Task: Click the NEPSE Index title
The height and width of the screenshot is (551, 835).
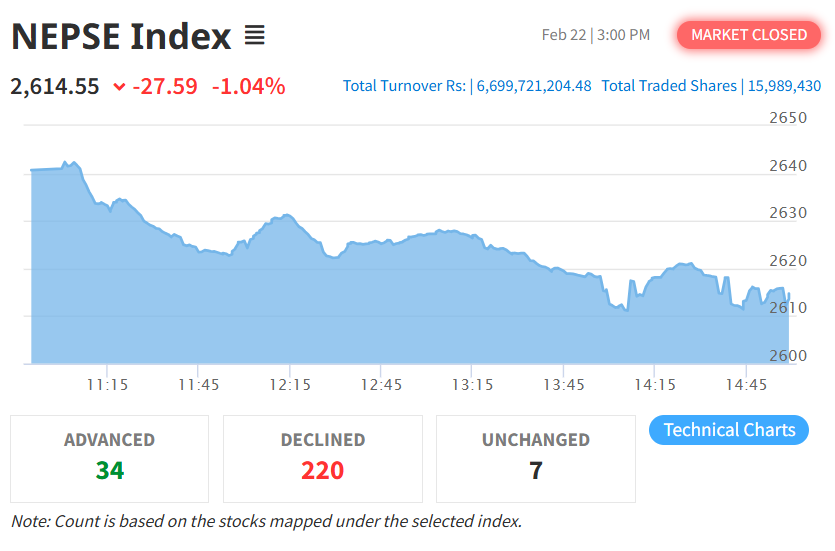Action: (x=121, y=37)
